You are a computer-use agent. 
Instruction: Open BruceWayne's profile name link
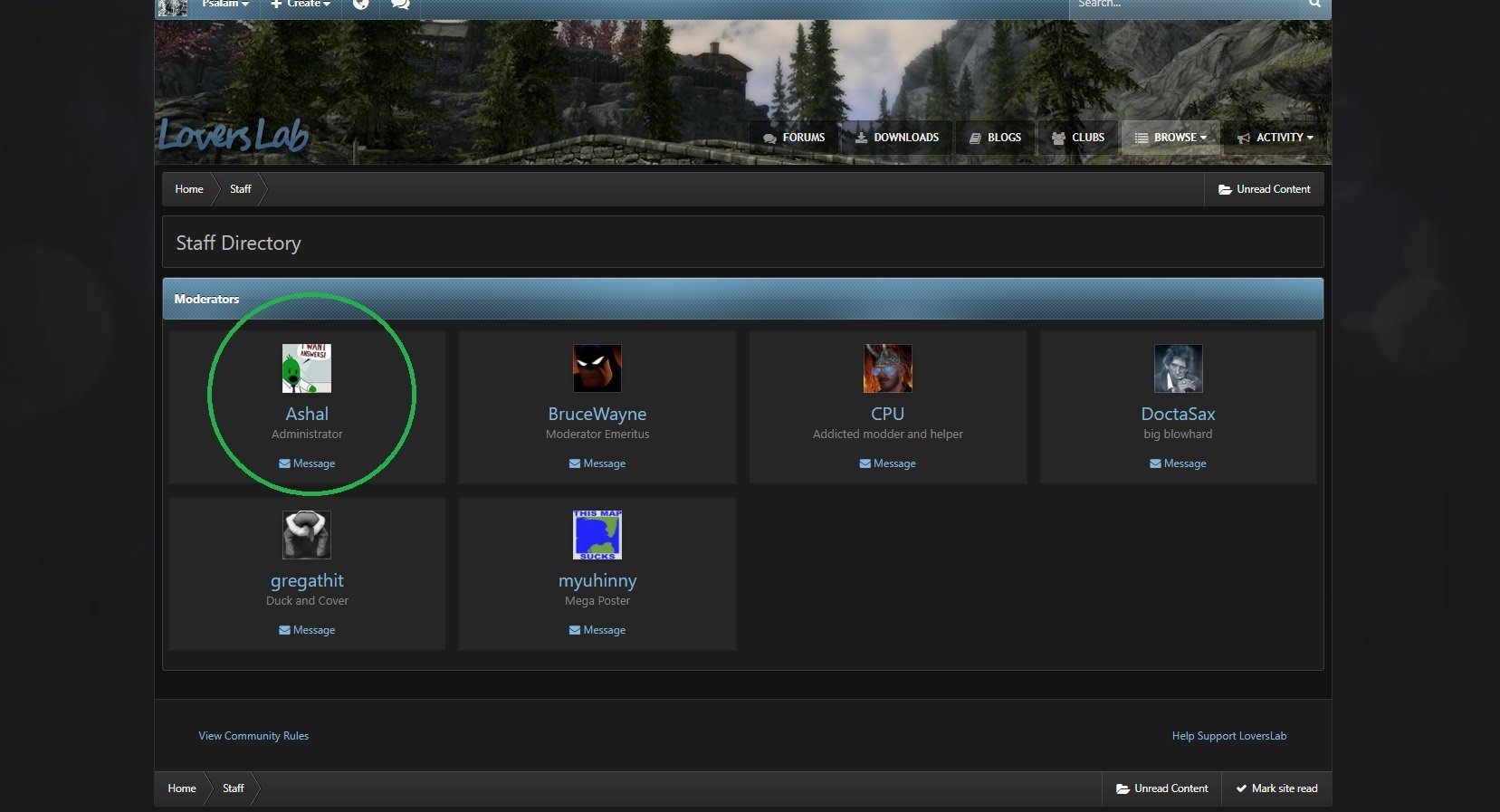point(597,414)
